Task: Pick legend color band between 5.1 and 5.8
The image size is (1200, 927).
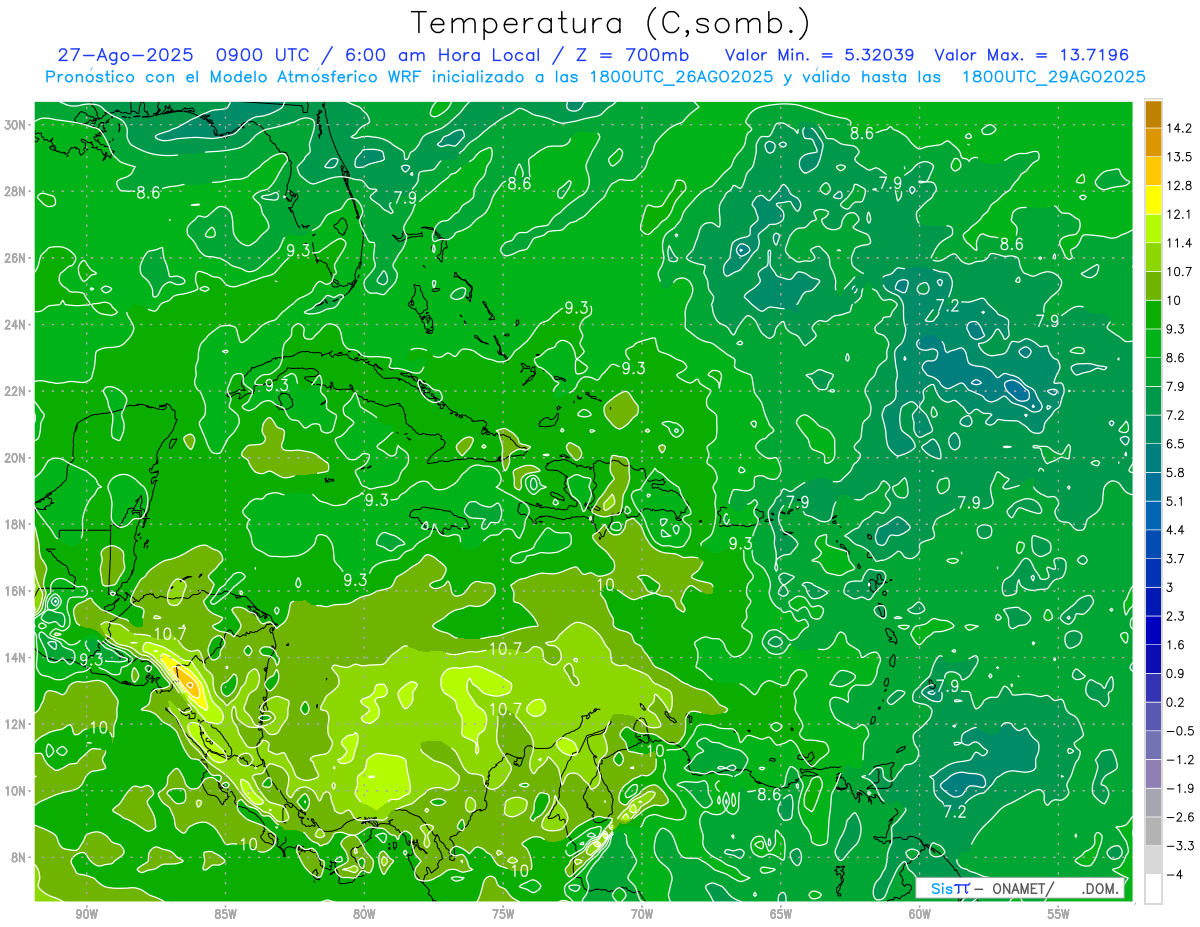Action: (1153, 486)
